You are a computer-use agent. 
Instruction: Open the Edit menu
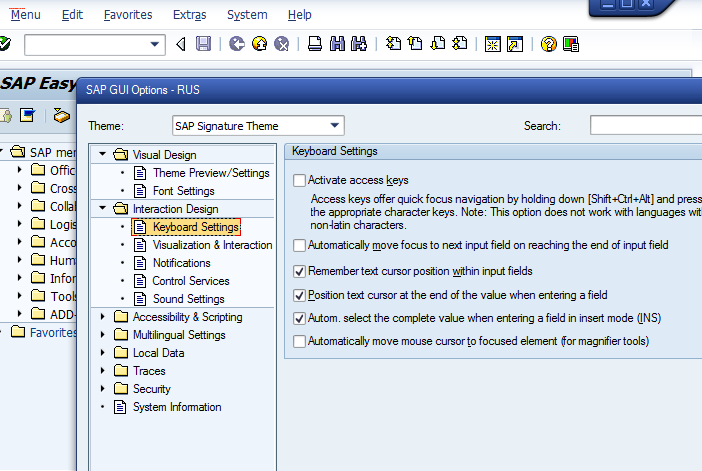(x=72, y=15)
